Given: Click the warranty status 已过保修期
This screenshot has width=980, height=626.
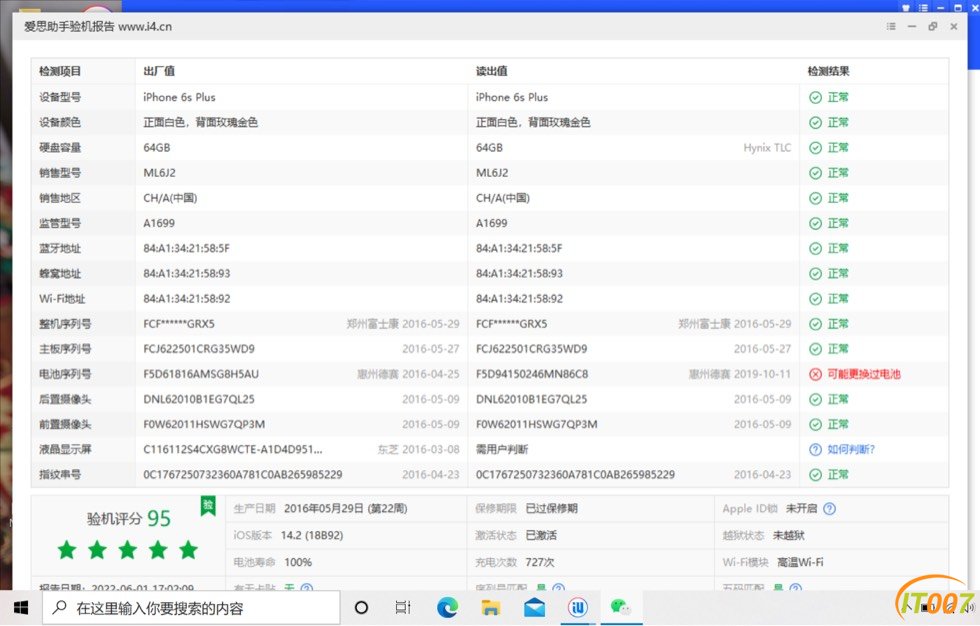Looking at the screenshot, I should point(551,509).
